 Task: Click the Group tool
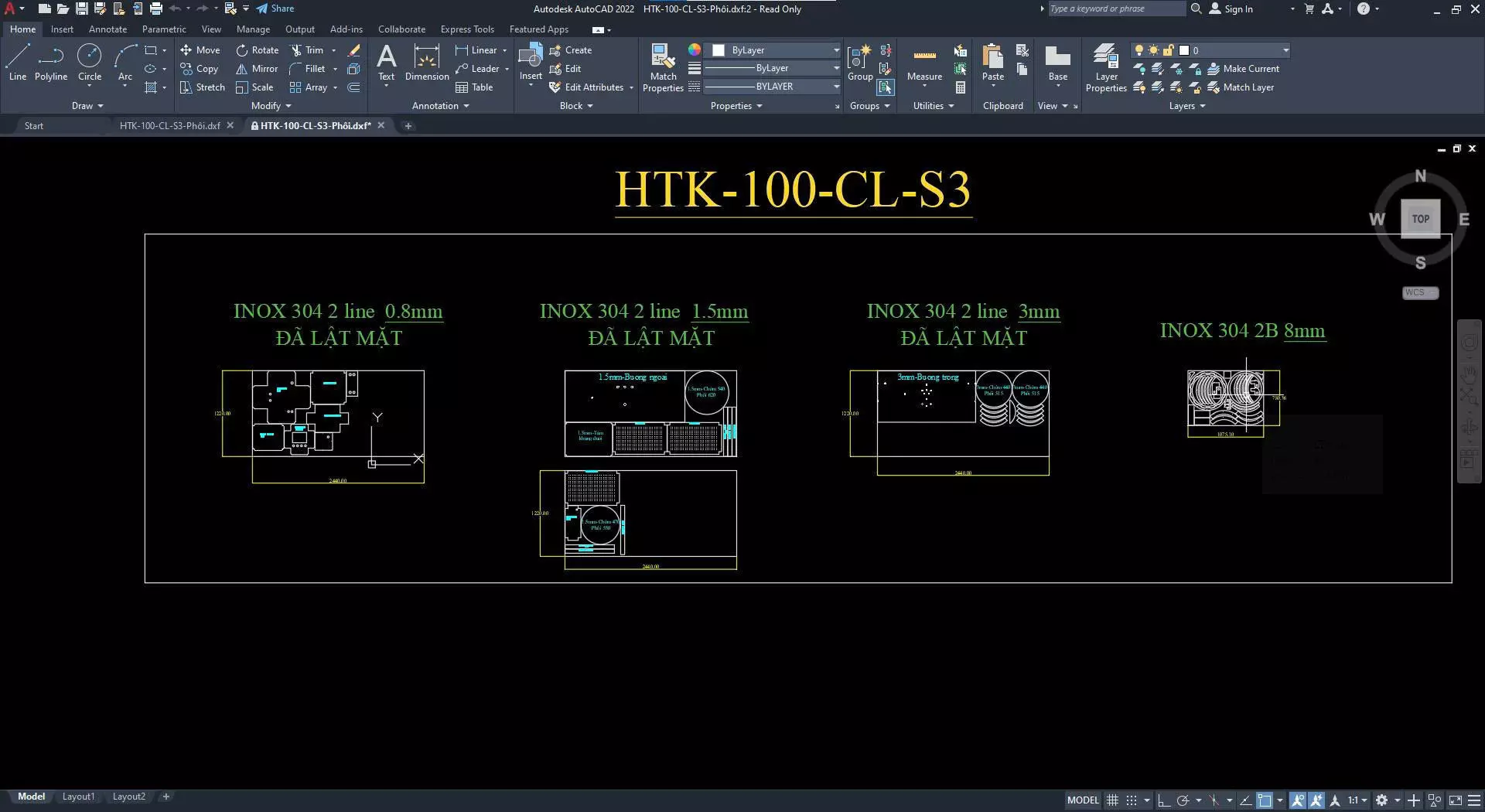pyautogui.click(x=860, y=63)
